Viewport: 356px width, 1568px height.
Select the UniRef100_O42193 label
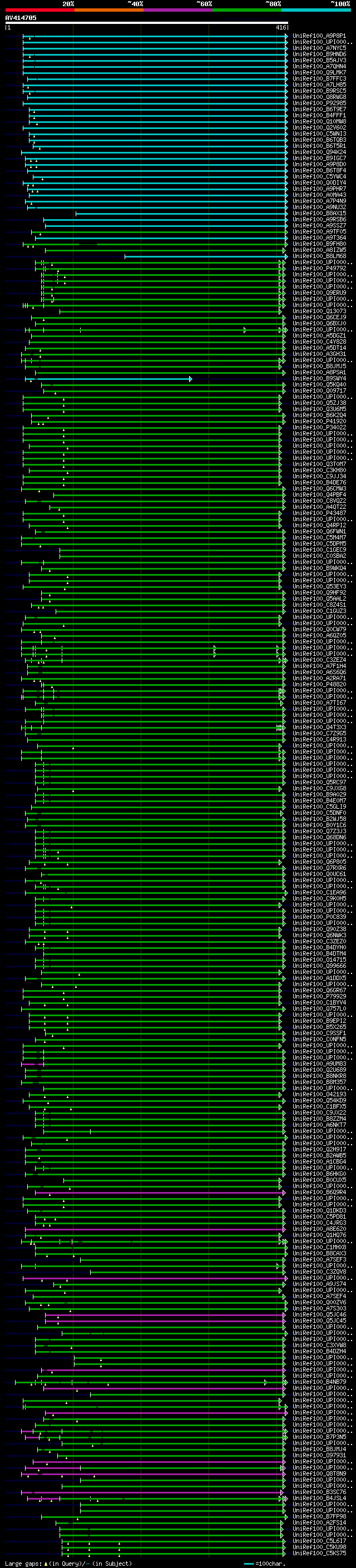tap(319, 1095)
